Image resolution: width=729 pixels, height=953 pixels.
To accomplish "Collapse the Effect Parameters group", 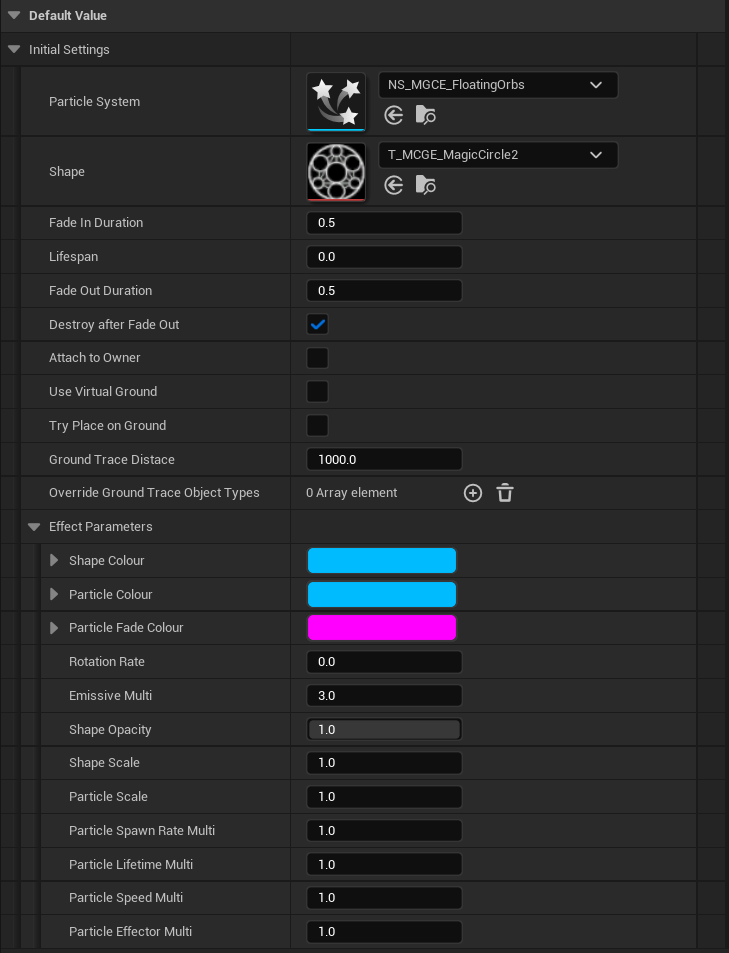I will pyautogui.click(x=34, y=527).
